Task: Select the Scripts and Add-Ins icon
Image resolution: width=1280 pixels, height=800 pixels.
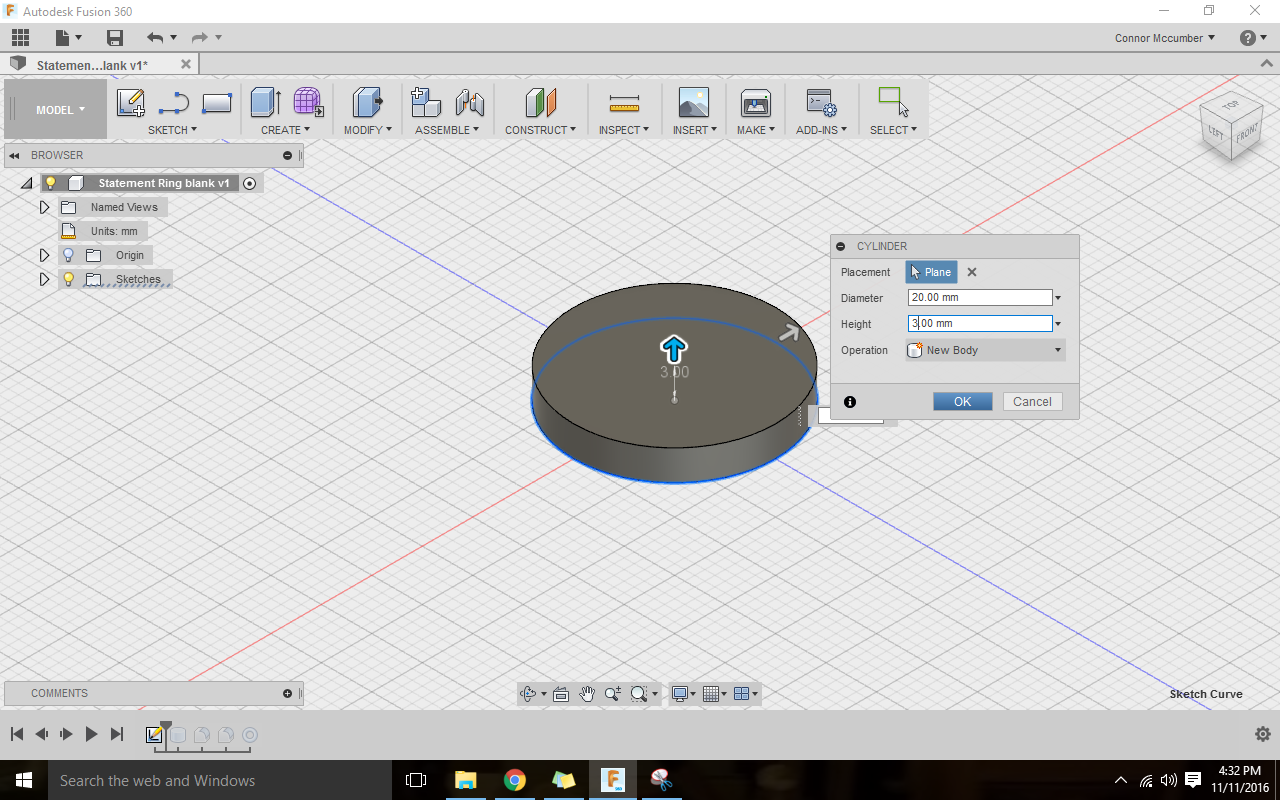Action: (821, 102)
